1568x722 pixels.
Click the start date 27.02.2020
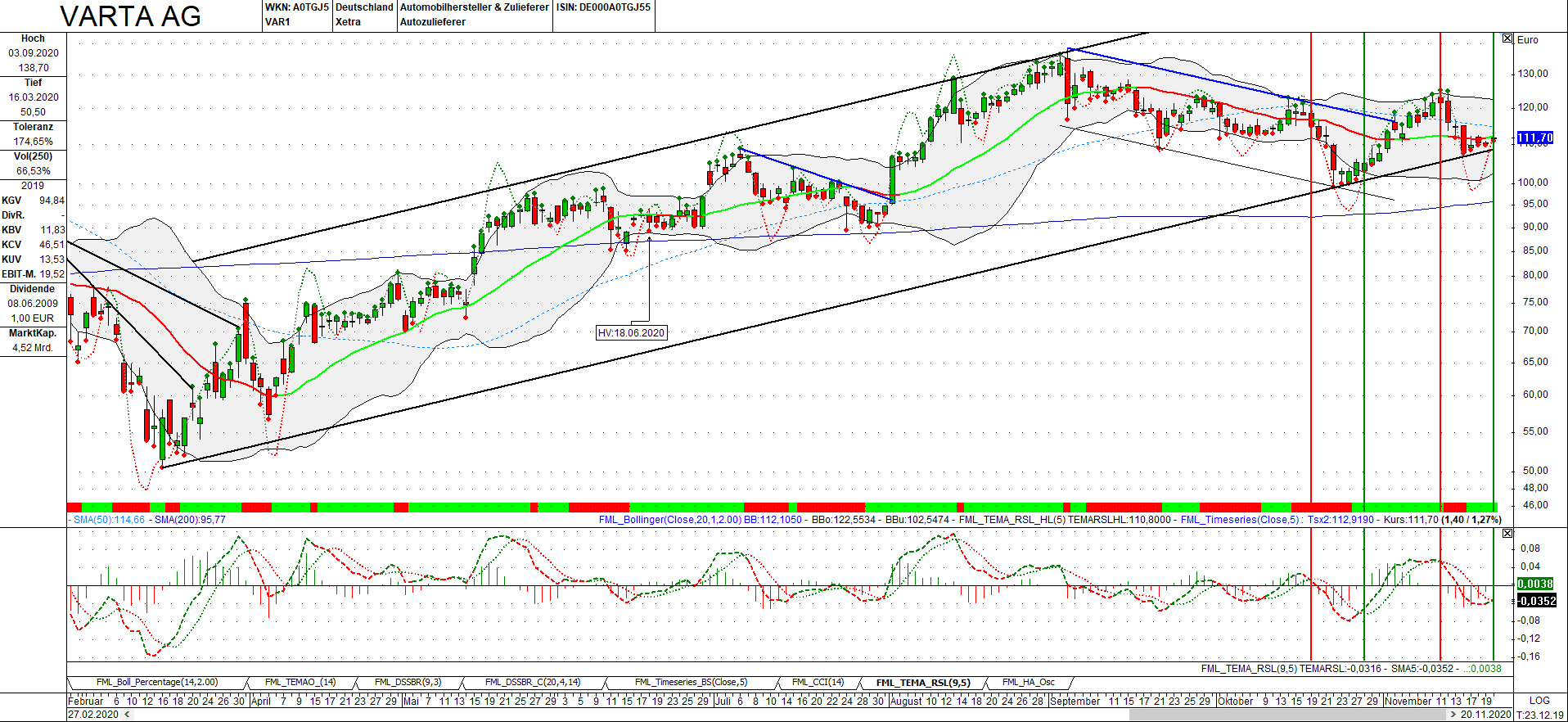pyautogui.click(x=92, y=715)
